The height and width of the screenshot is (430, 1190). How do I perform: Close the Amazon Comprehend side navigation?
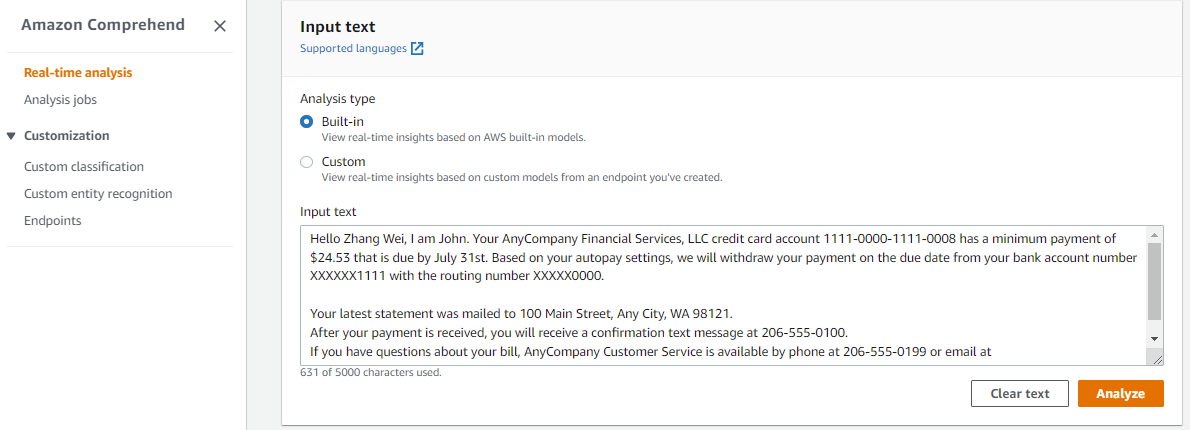[x=220, y=26]
